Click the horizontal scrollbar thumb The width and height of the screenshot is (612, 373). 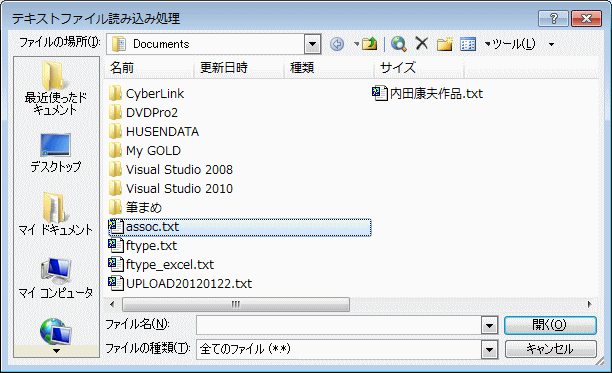tap(236, 304)
